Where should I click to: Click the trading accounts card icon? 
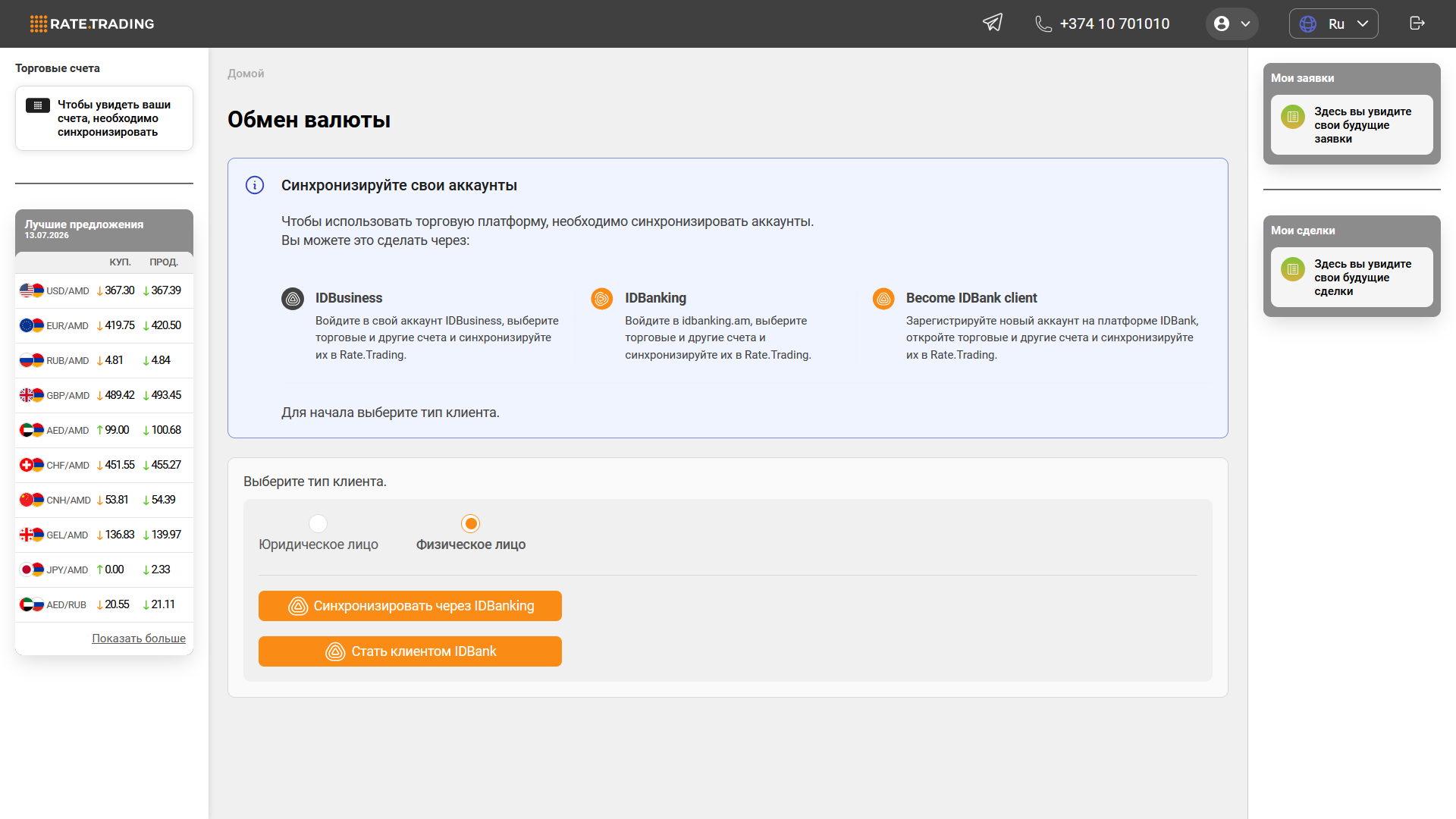click(38, 105)
